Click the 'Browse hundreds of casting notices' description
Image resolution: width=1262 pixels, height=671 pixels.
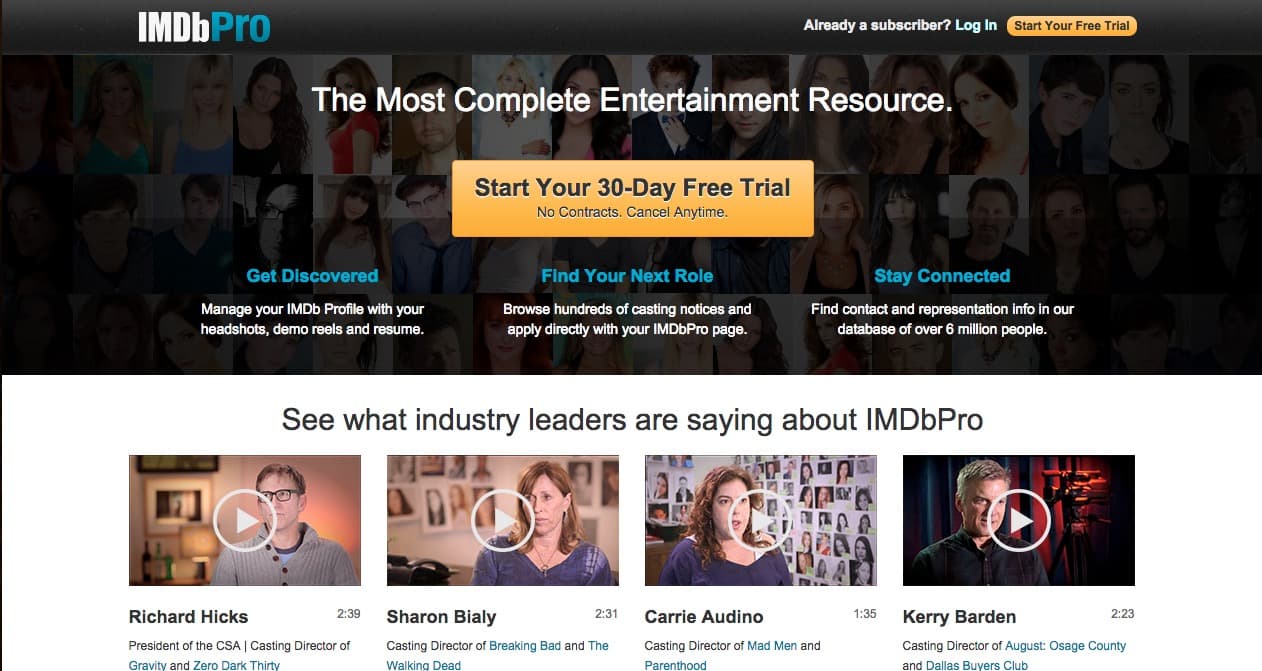coord(627,319)
